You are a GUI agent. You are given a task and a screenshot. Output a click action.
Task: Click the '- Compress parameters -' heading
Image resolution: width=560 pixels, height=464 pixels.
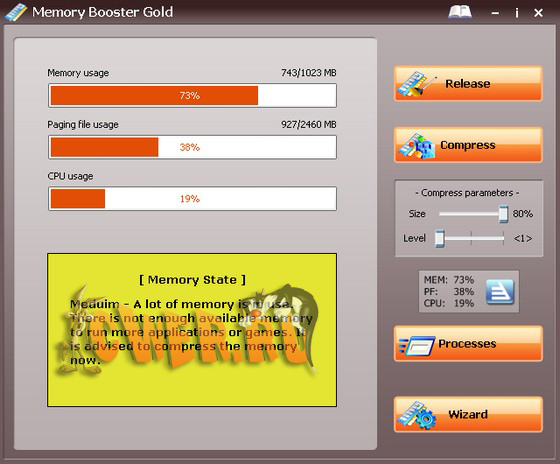(x=468, y=193)
